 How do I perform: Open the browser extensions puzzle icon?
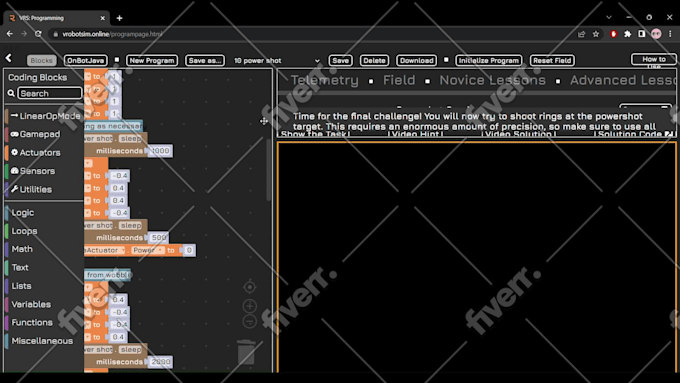[x=628, y=34]
